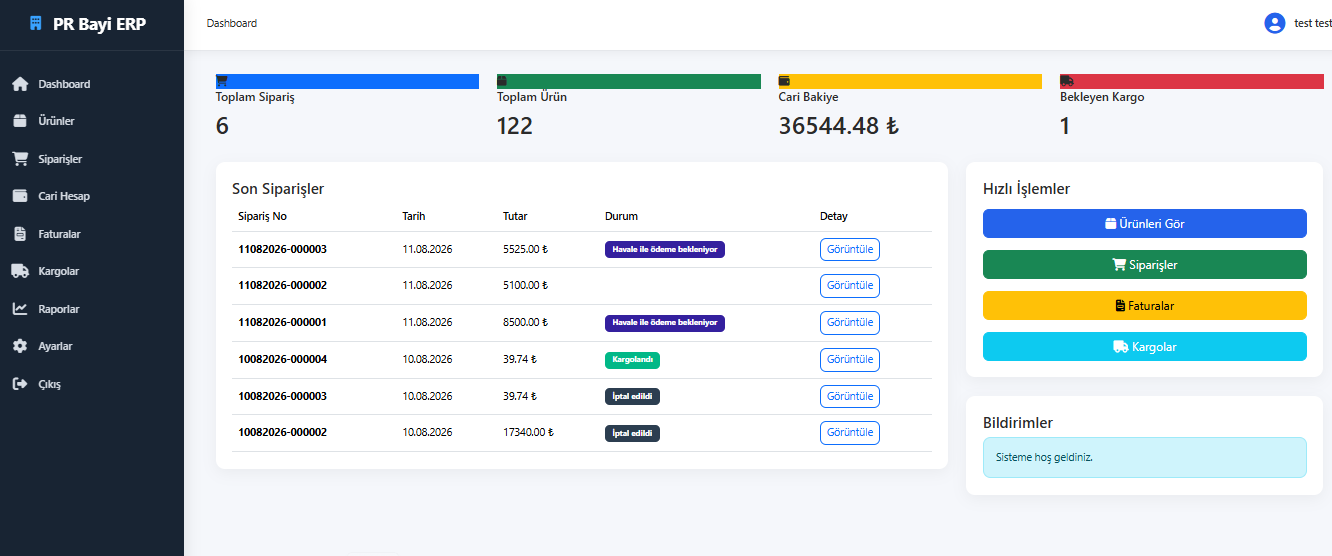Click the PR Bayi ERP building logo icon
Viewport: 1332px width, 556px height.
[x=37, y=23]
